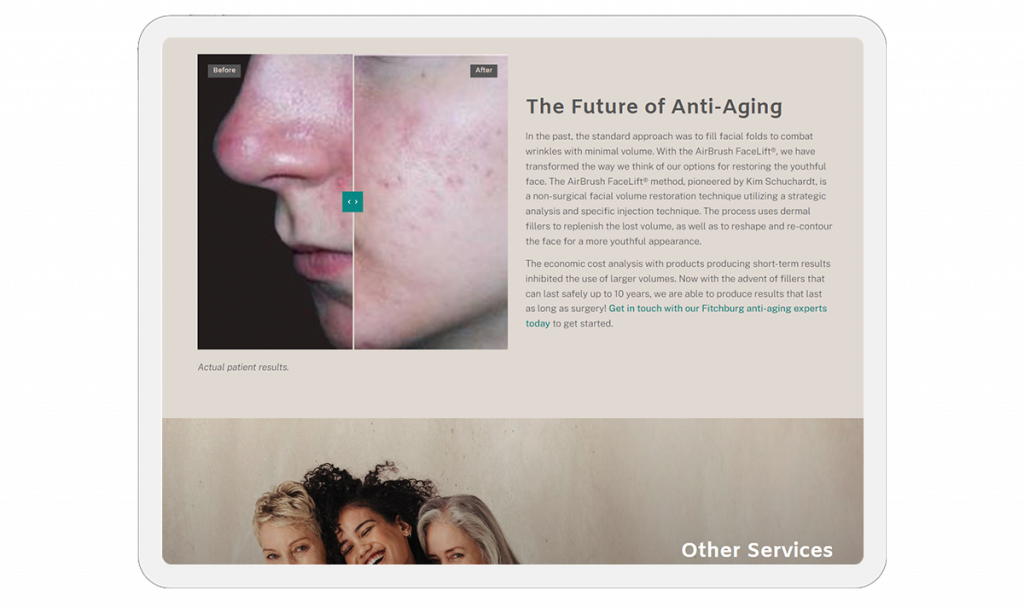
Task: Select the Before label badge
Action: [x=224, y=70]
